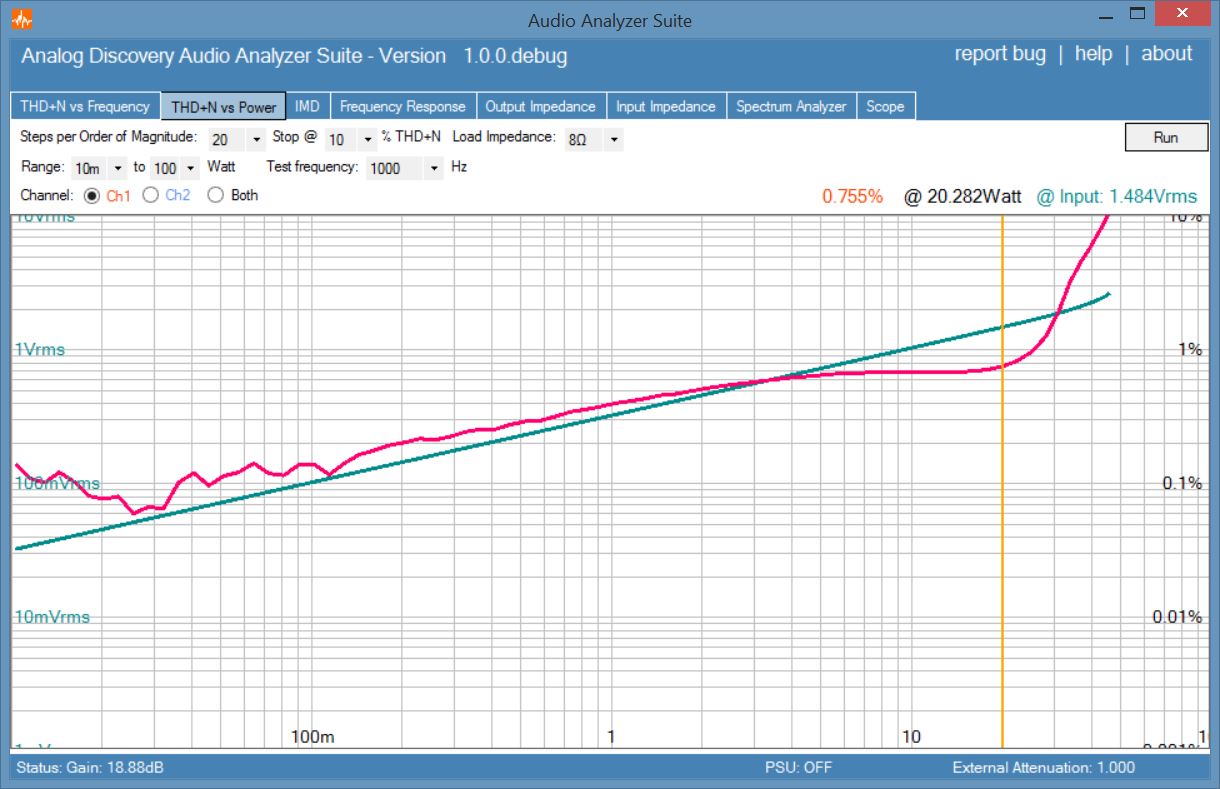
Task: Open the help link
Action: (x=1093, y=54)
